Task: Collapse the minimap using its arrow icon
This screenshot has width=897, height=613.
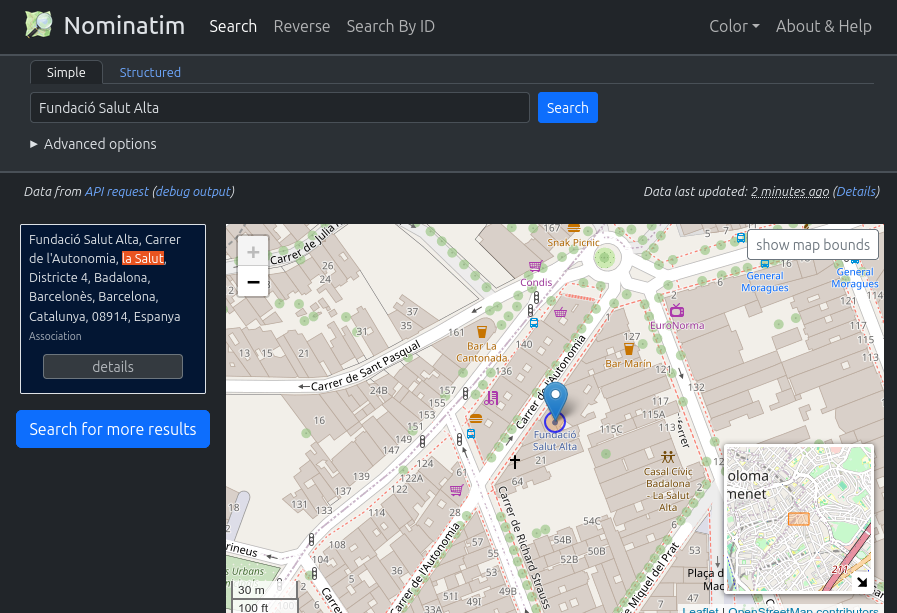Action: (862, 581)
